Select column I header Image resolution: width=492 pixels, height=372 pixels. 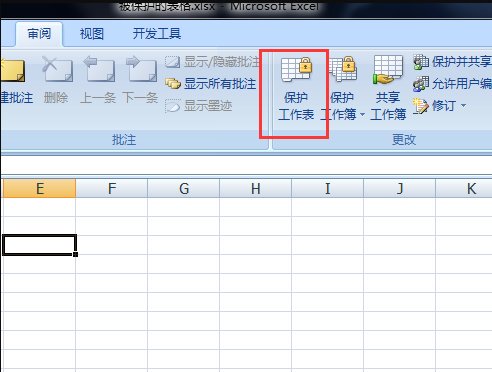pyautogui.click(x=328, y=189)
